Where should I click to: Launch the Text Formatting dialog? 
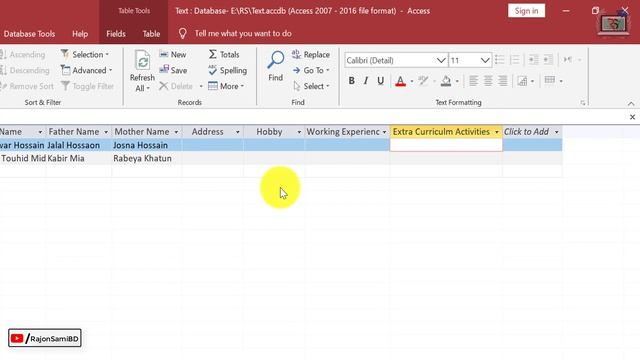pyautogui.click(x=583, y=103)
